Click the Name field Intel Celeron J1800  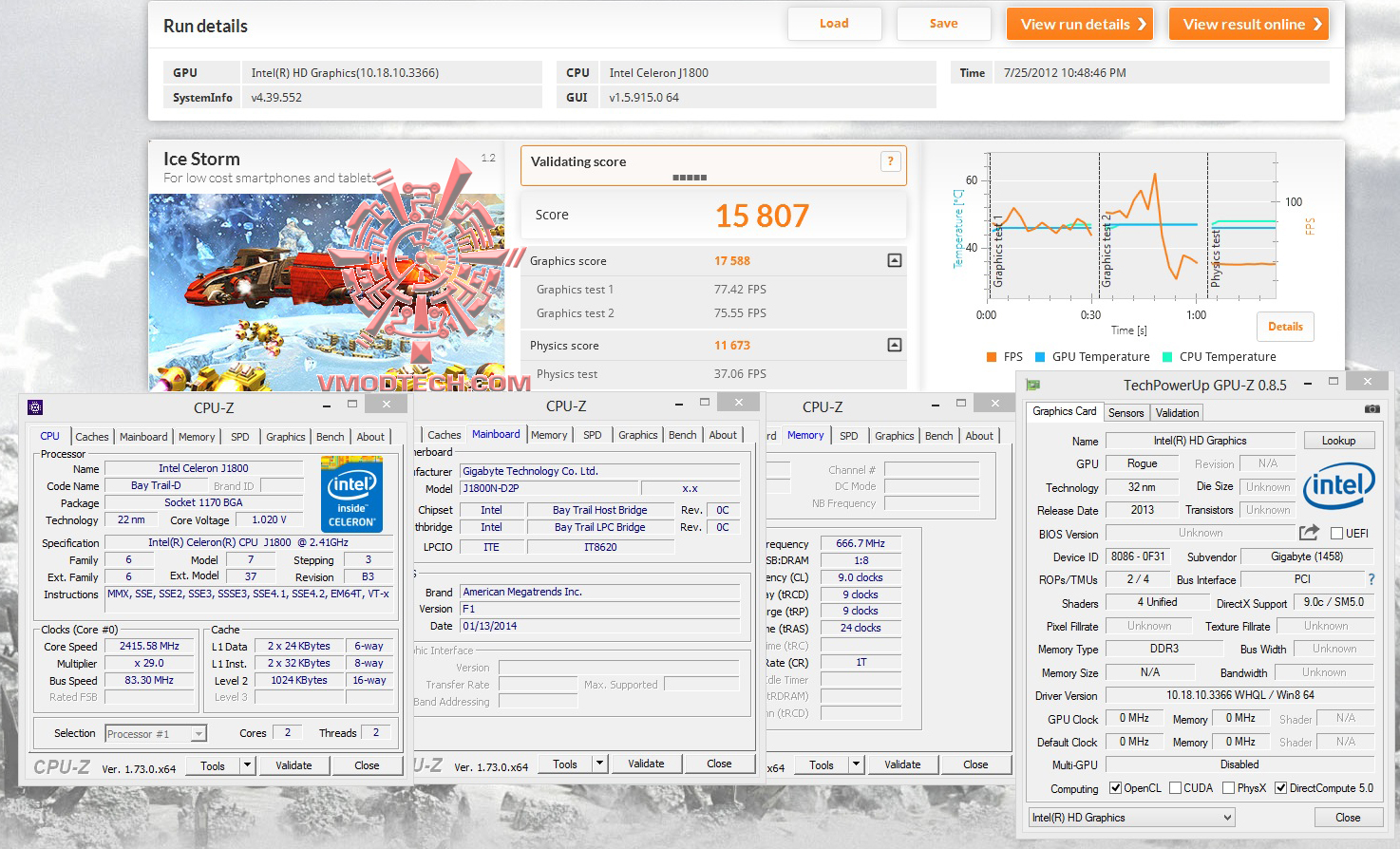[203, 468]
